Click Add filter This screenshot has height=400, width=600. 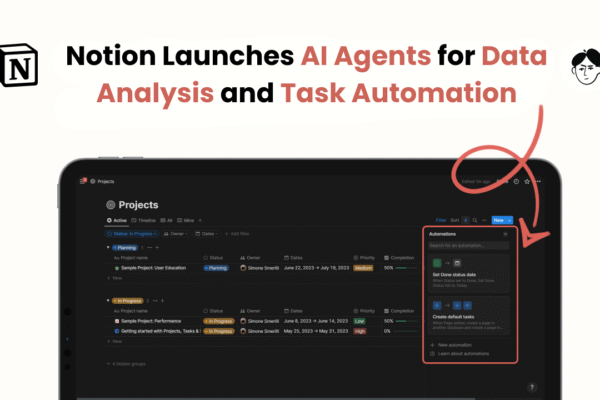coord(237,234)
